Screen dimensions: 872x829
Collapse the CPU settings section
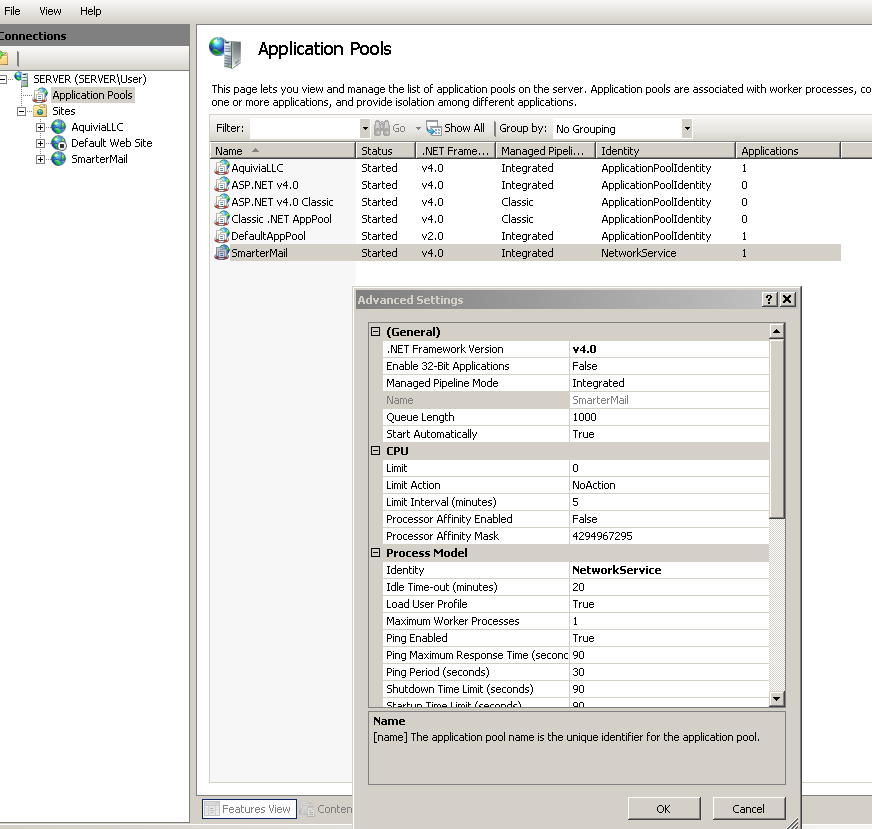click(376, 451)
